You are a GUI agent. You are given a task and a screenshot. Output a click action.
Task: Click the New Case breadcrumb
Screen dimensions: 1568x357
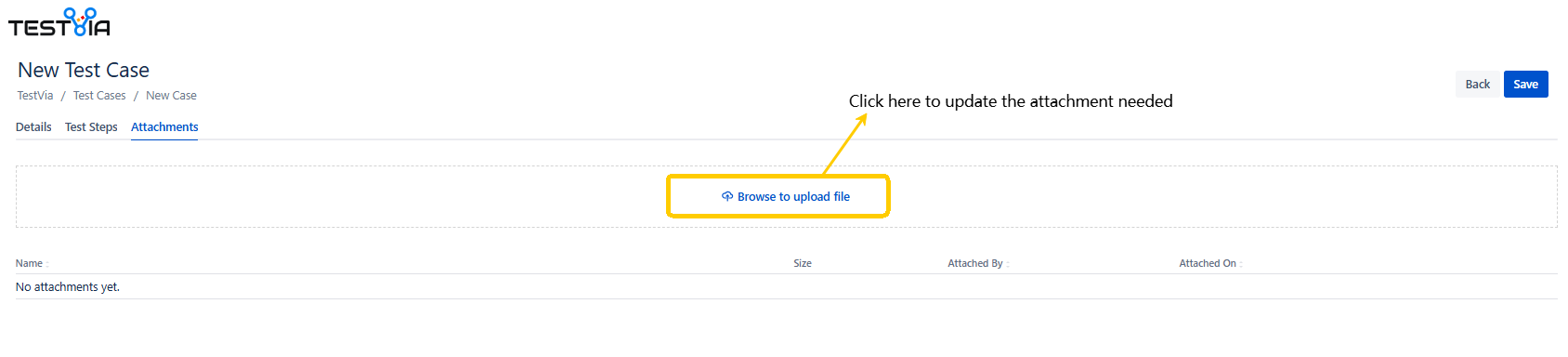(171, 96)
